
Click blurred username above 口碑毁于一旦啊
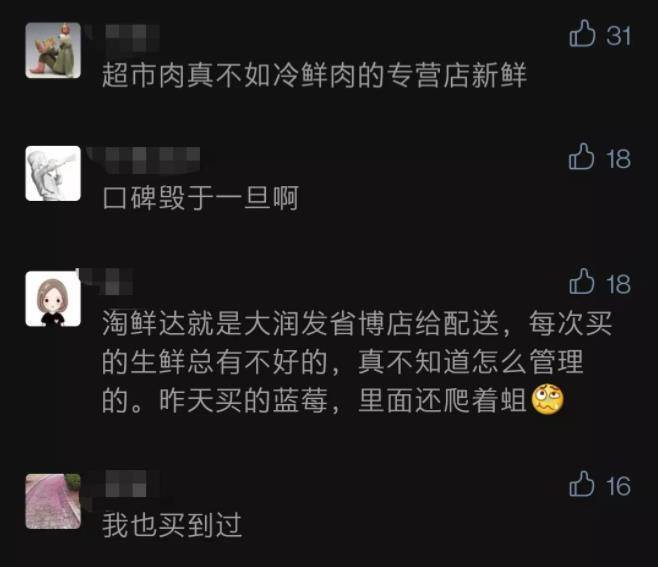pos(144,159)
